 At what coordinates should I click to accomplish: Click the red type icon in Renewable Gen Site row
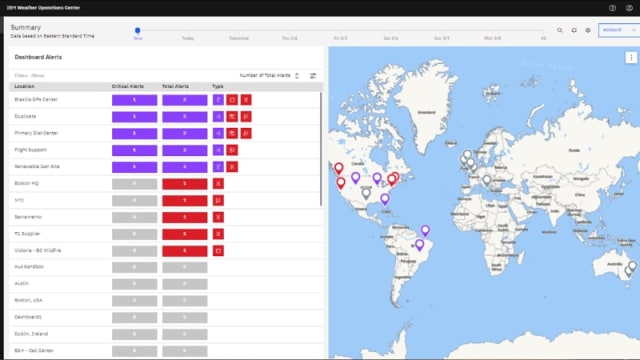[x=232, y=167]
